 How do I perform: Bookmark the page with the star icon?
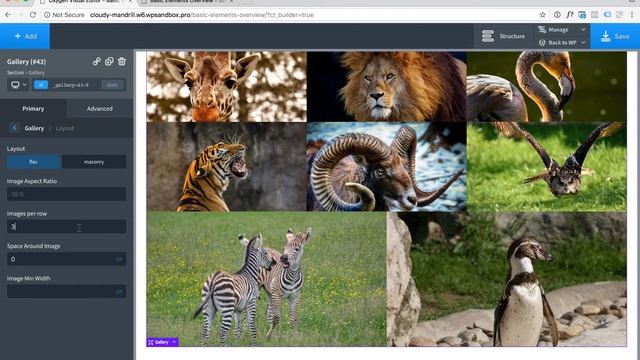[x=542, y=15]
